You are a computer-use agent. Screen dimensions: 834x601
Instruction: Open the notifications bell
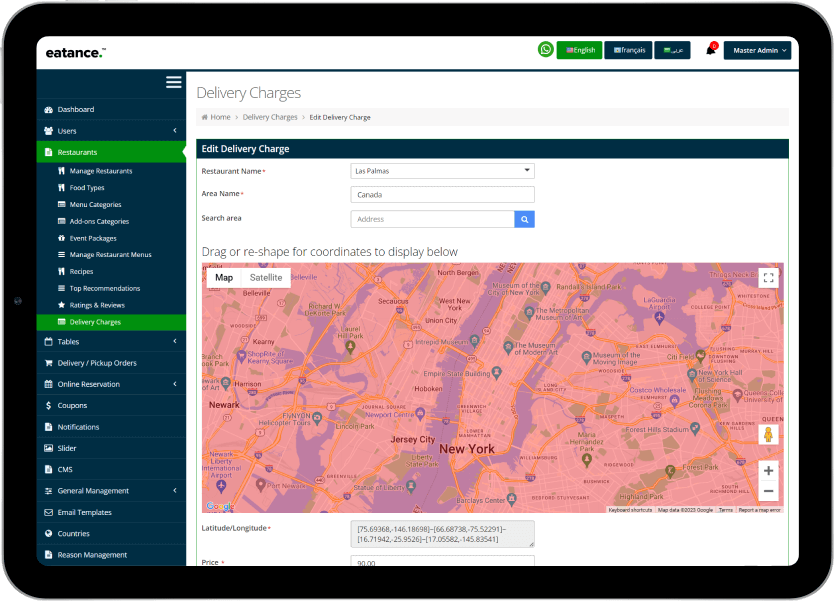711,50
